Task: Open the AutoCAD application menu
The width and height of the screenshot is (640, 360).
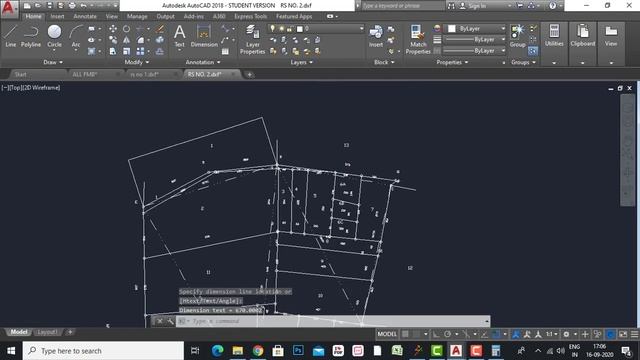Action: click(9, 8)
